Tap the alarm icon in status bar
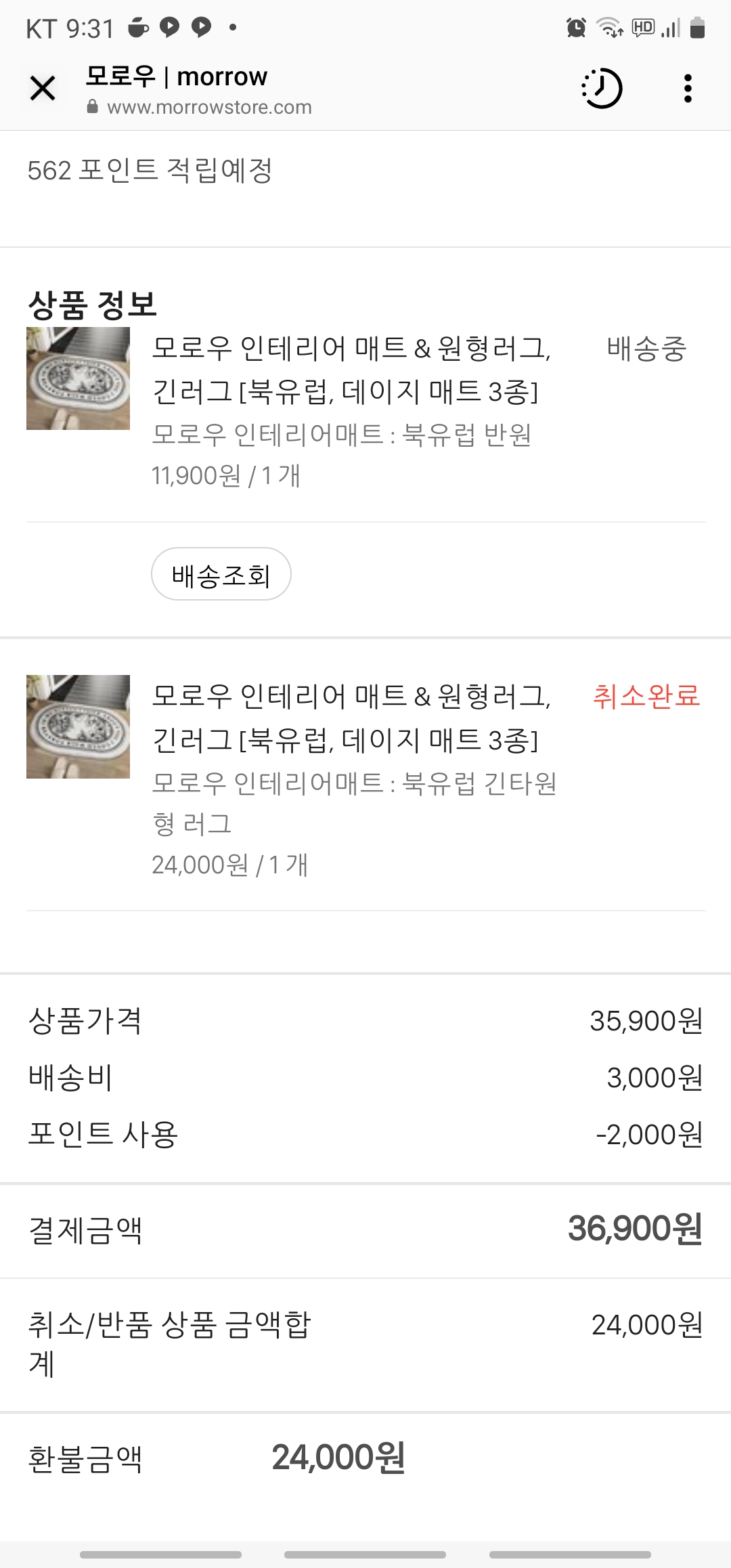Image resolution: width=731 pixels, height=1568 pixels. [x=576, y=28]
